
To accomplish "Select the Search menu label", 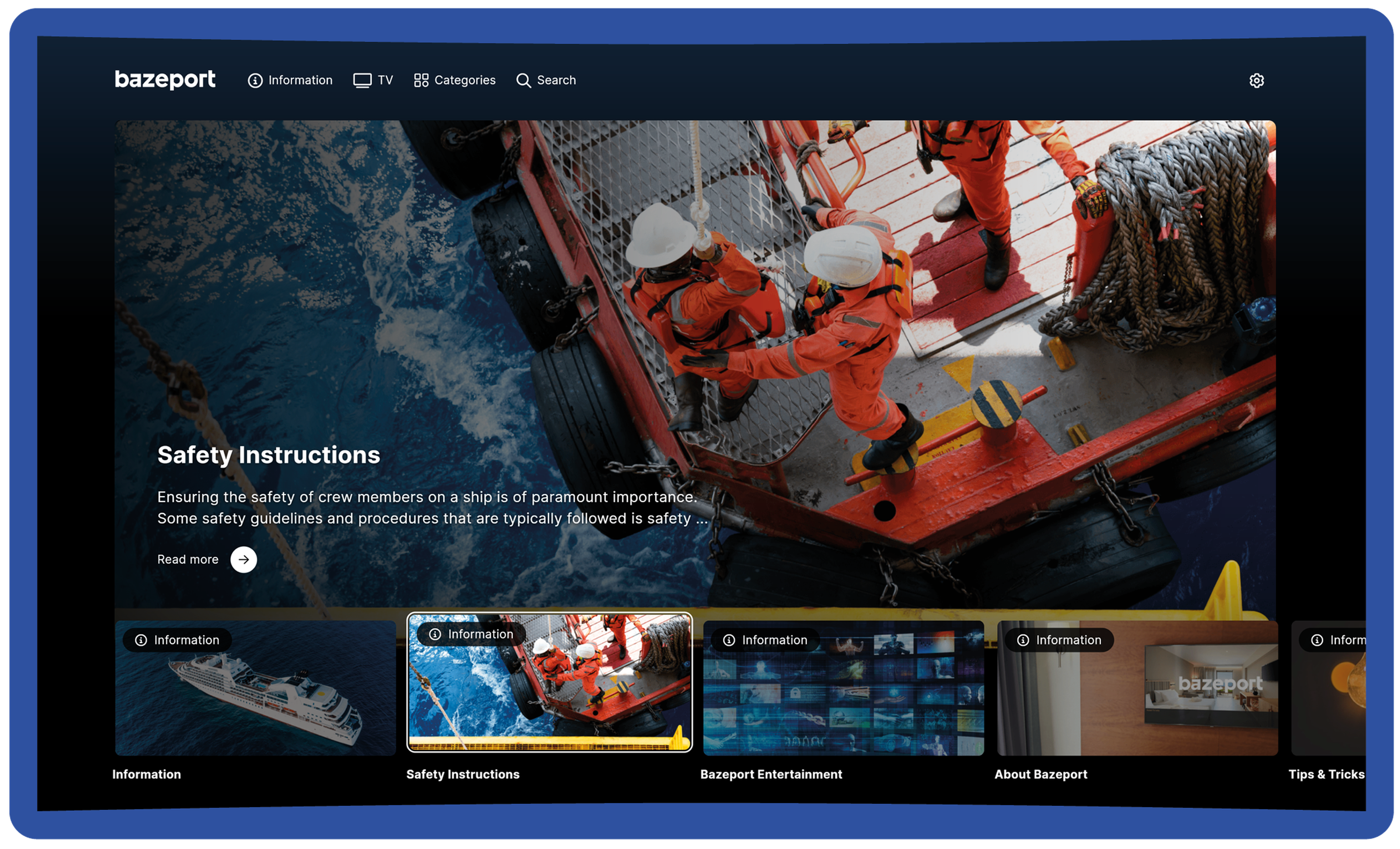I will click(556, 80).
